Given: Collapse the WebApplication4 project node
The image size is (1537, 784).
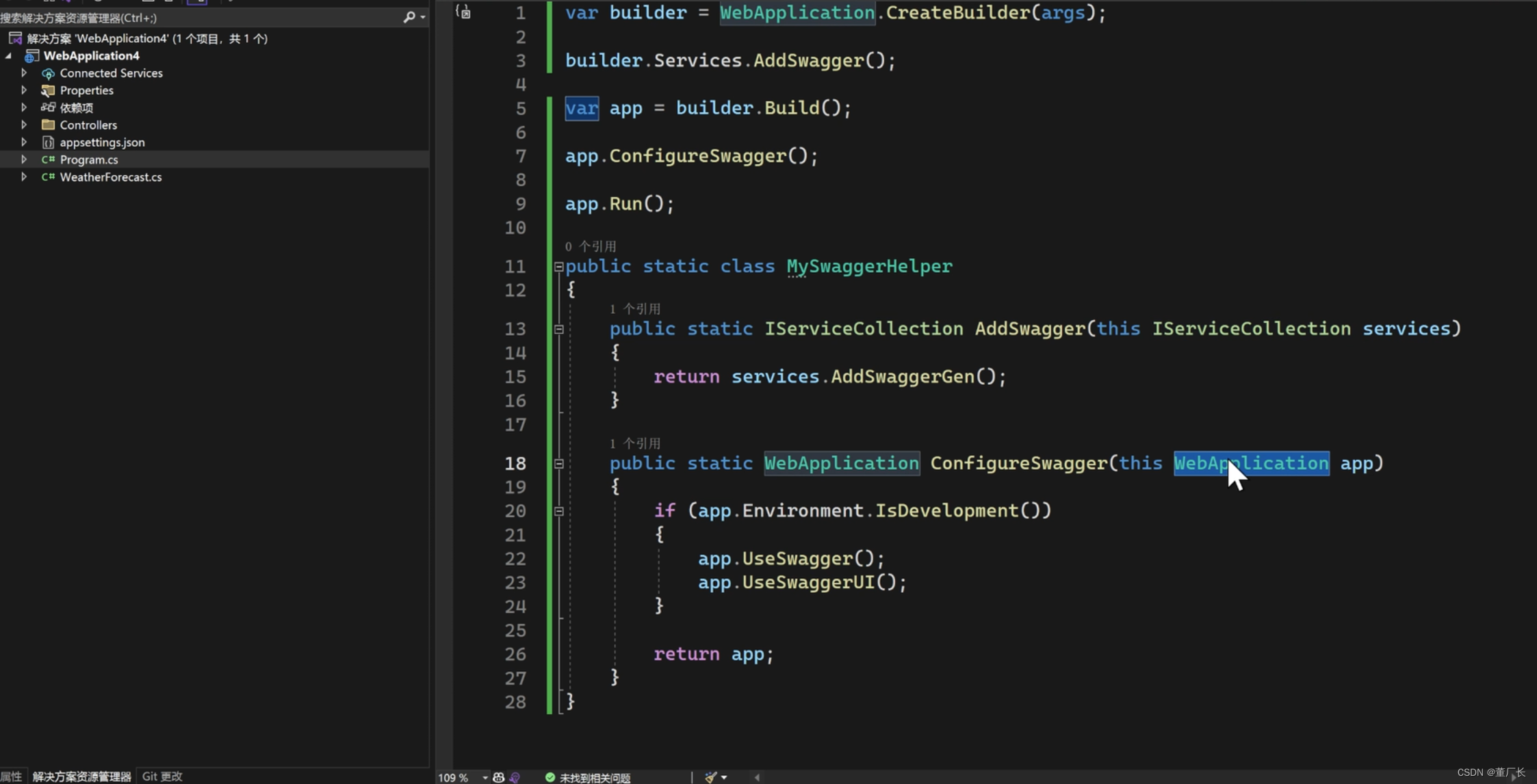Looking at the screenshot, I should click(x=9, y=56).
